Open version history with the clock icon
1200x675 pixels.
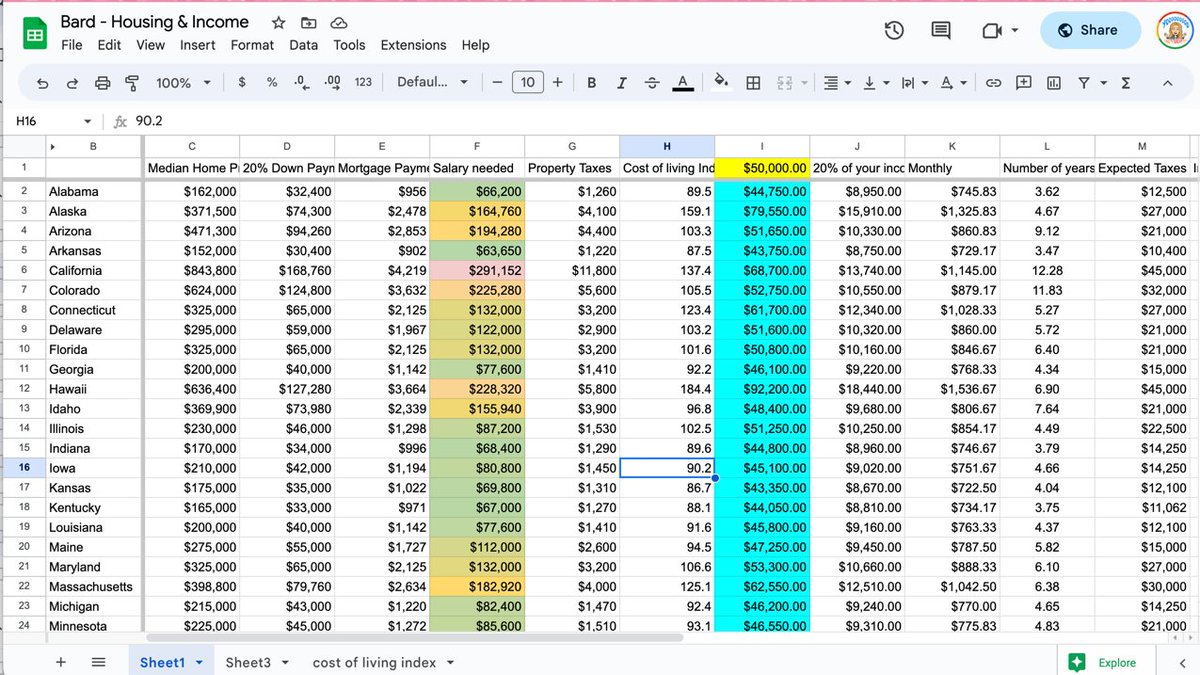893,30
